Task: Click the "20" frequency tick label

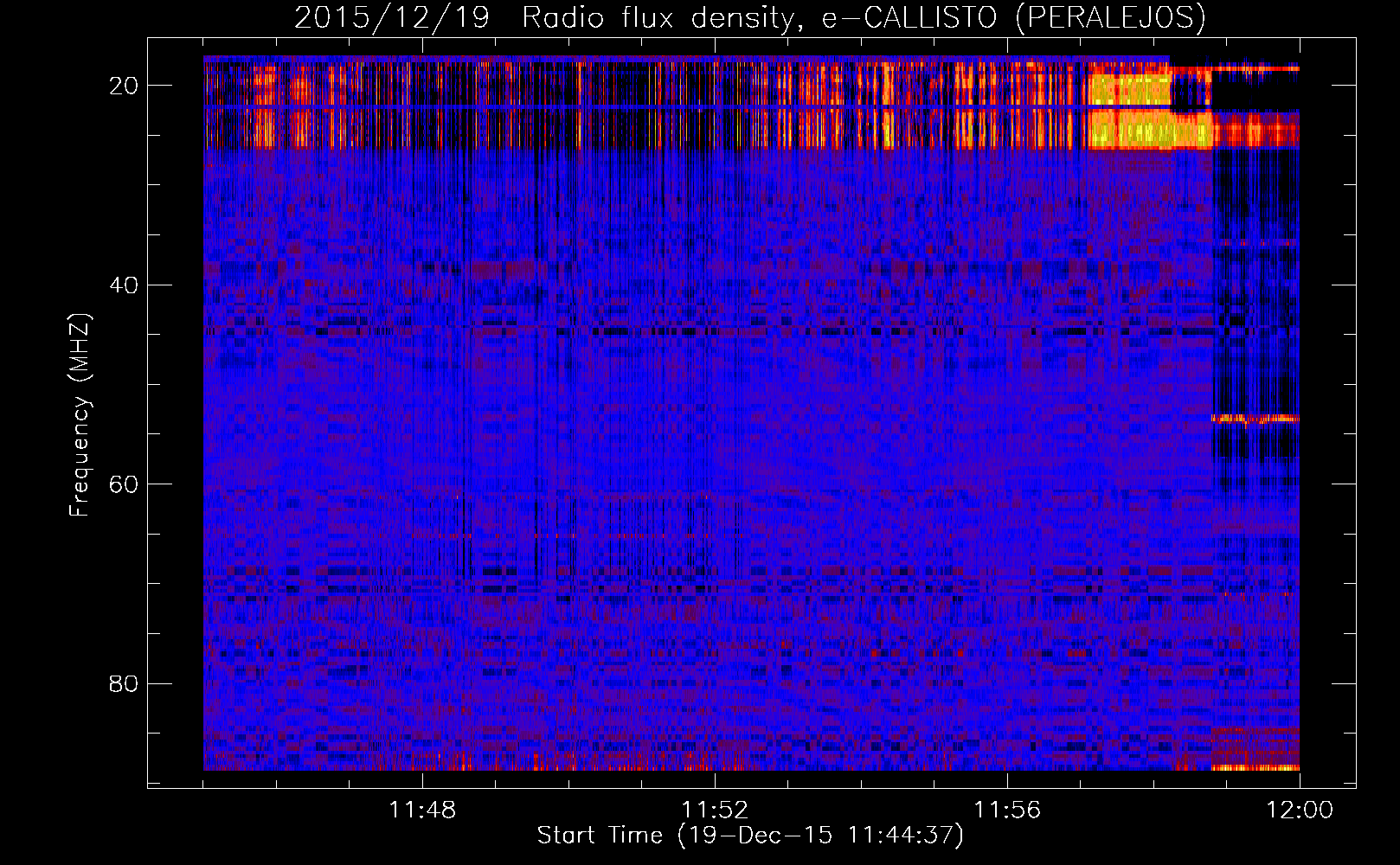Action: click(124, 86)
